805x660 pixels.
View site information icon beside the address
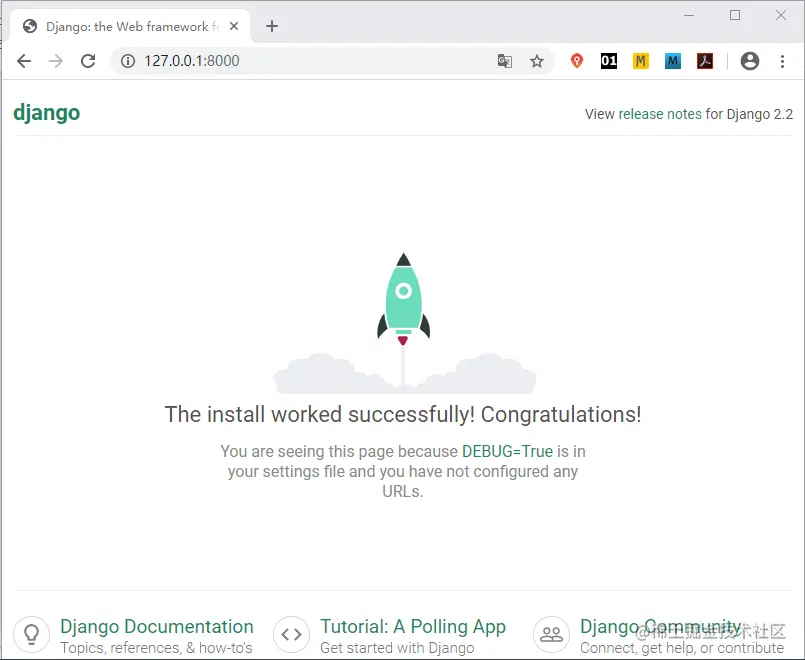pos(128,61)
